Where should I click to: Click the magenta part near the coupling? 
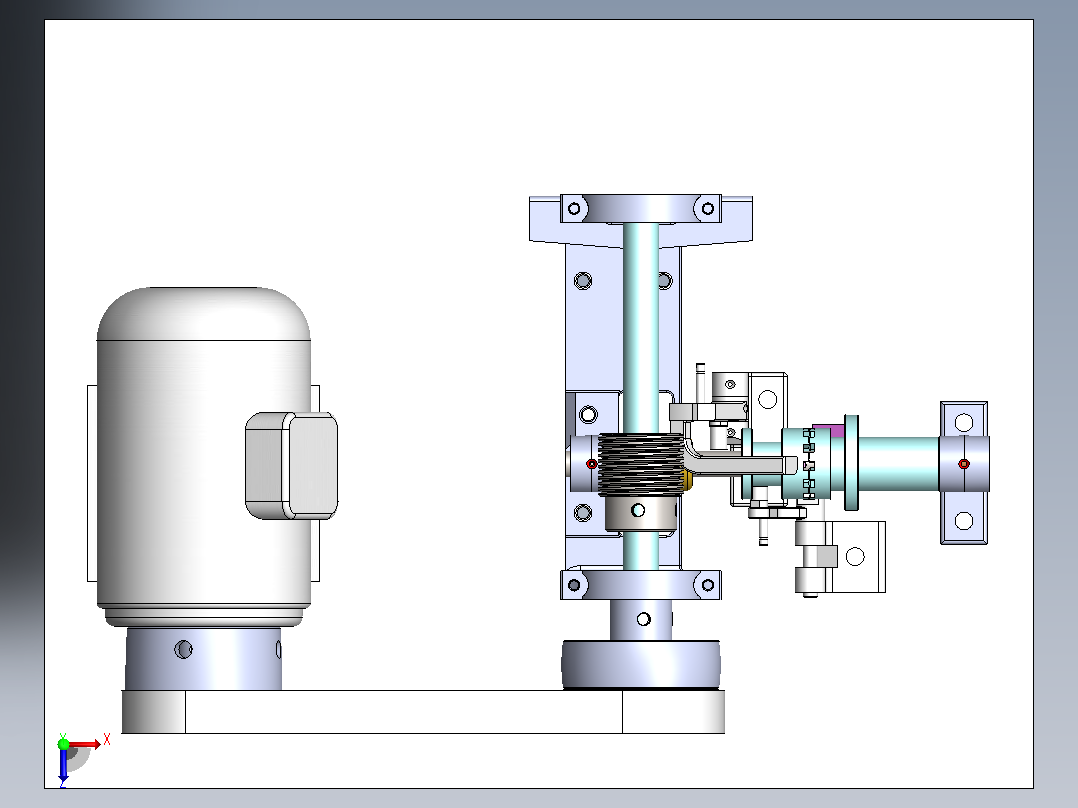[x=828, y=431]
